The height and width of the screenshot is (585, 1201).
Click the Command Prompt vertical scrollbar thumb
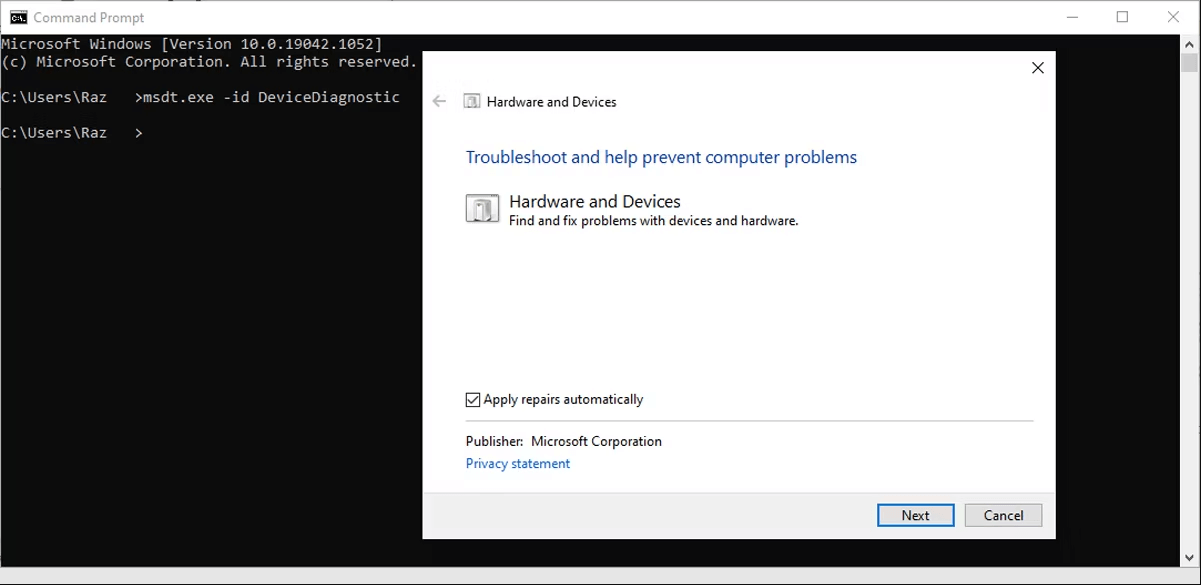tap(1189, 63)
